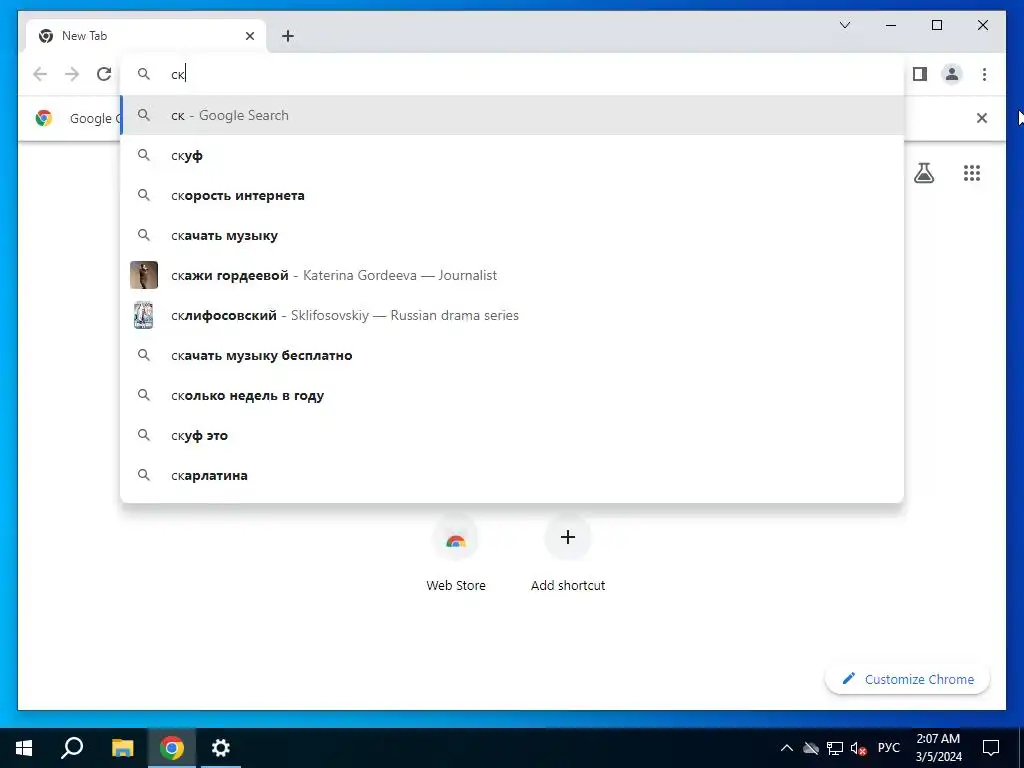Click Chrome logo in the info bar
This screenshot has height=768, width=1024.
coord(44,118)
